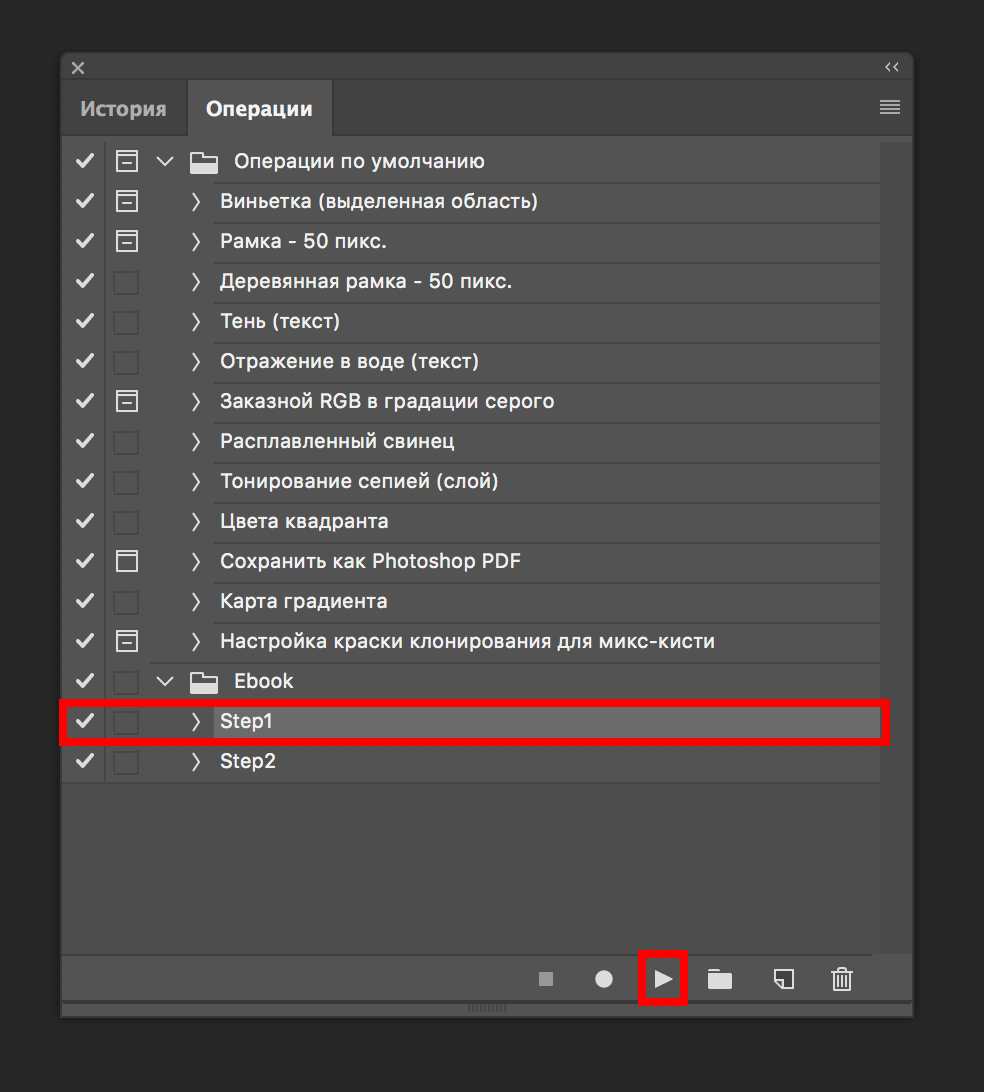
Task: Collapse panel with double-arrow icon
Action: click(x=891, y=67)
